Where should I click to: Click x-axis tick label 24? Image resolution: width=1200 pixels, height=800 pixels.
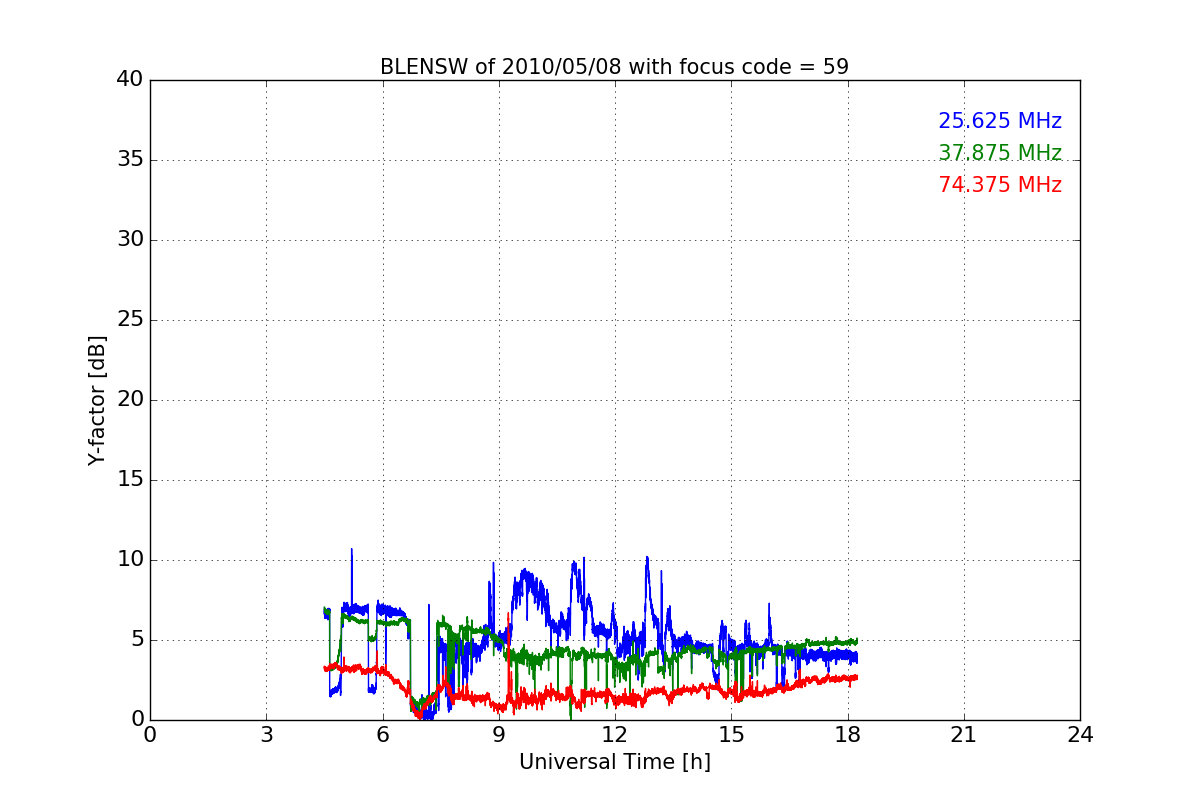(1080, 735)
